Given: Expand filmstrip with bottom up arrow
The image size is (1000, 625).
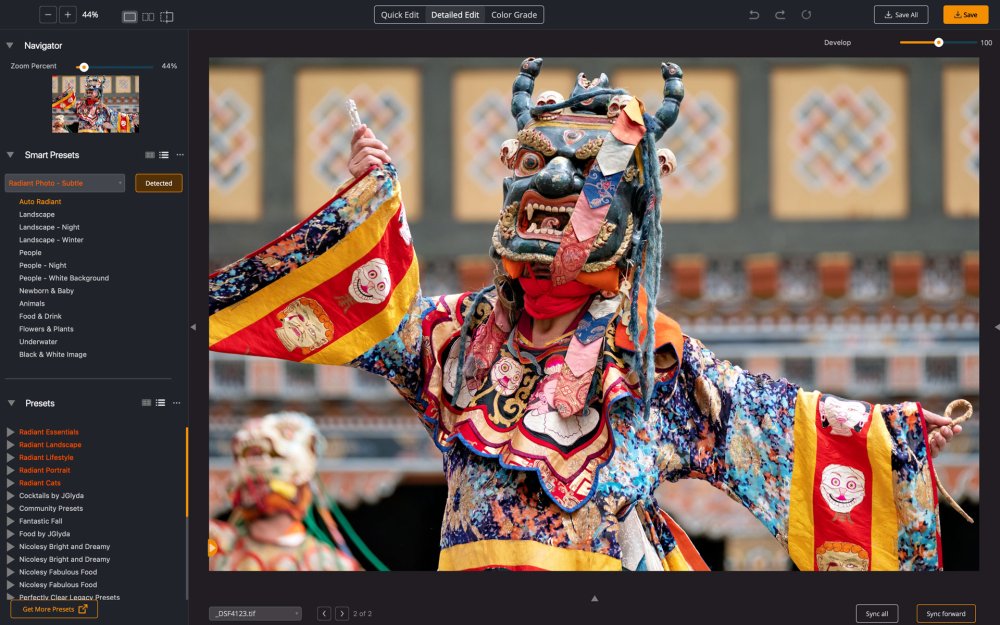Looking at the screenshot, I should click(x=594, y=598).
